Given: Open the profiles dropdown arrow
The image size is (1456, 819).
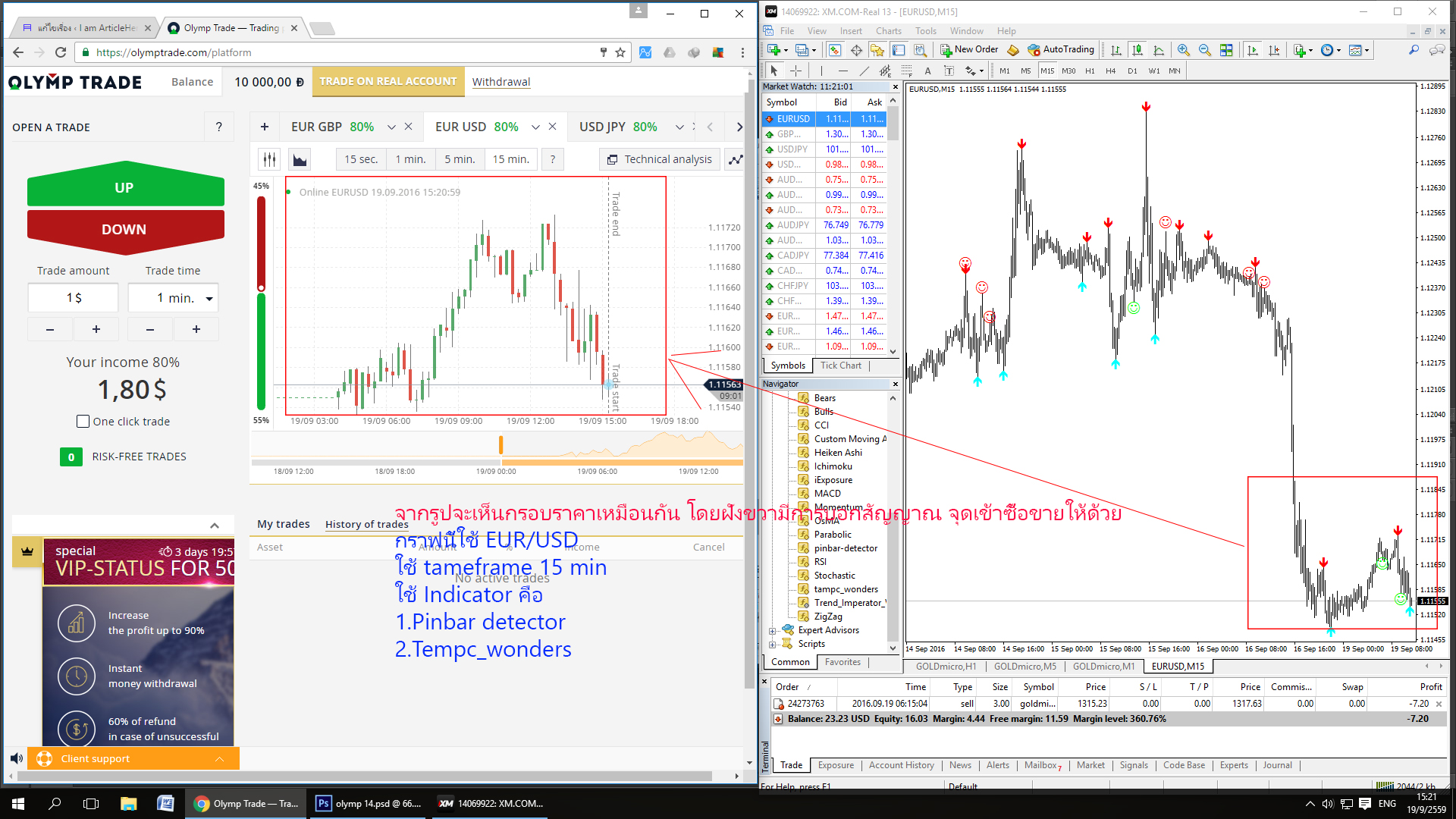Looking at the screenshot, I should [814, 51].
